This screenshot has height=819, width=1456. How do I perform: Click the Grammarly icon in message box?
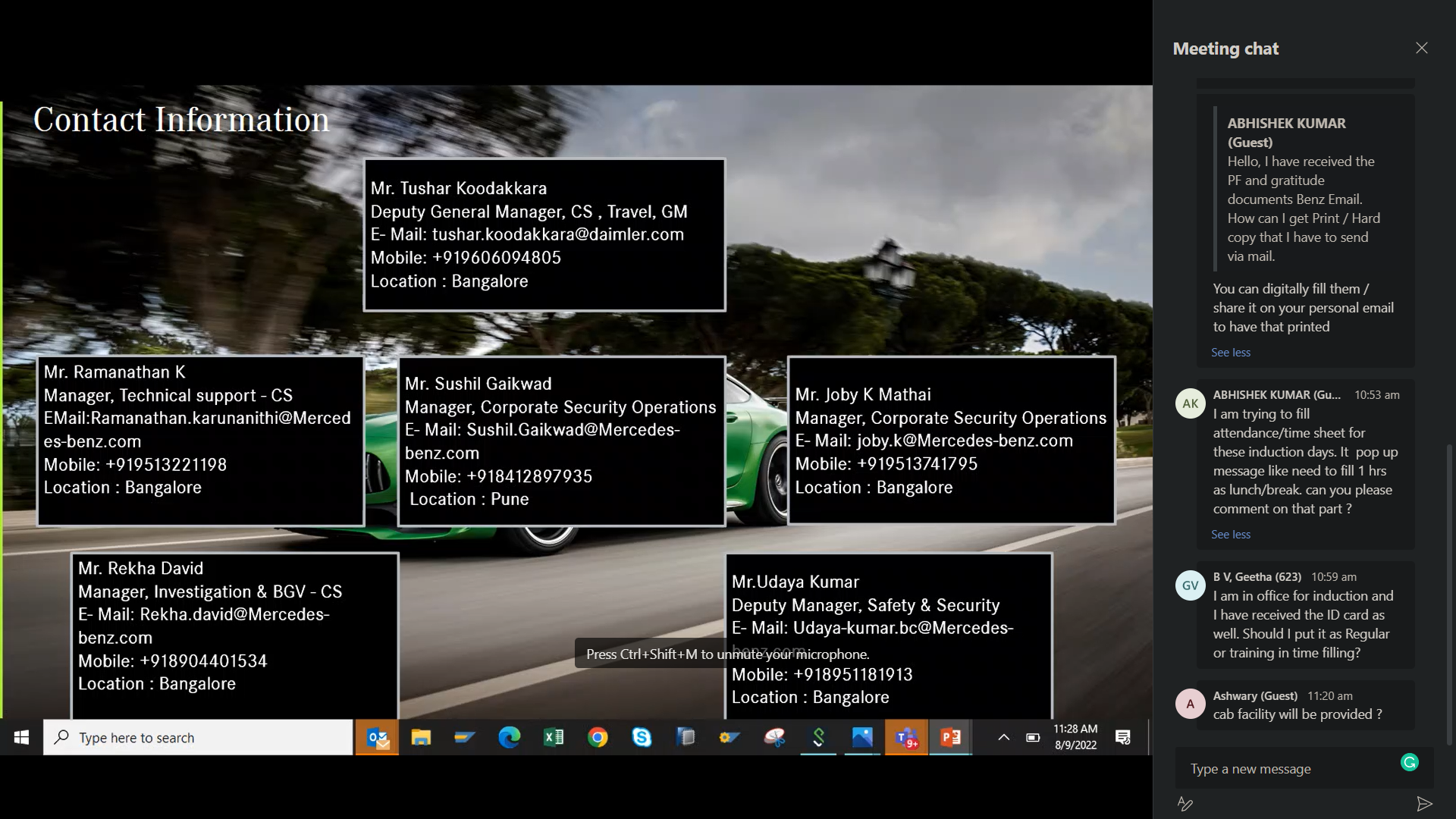pyautogui.click(x=1410, y=763)
